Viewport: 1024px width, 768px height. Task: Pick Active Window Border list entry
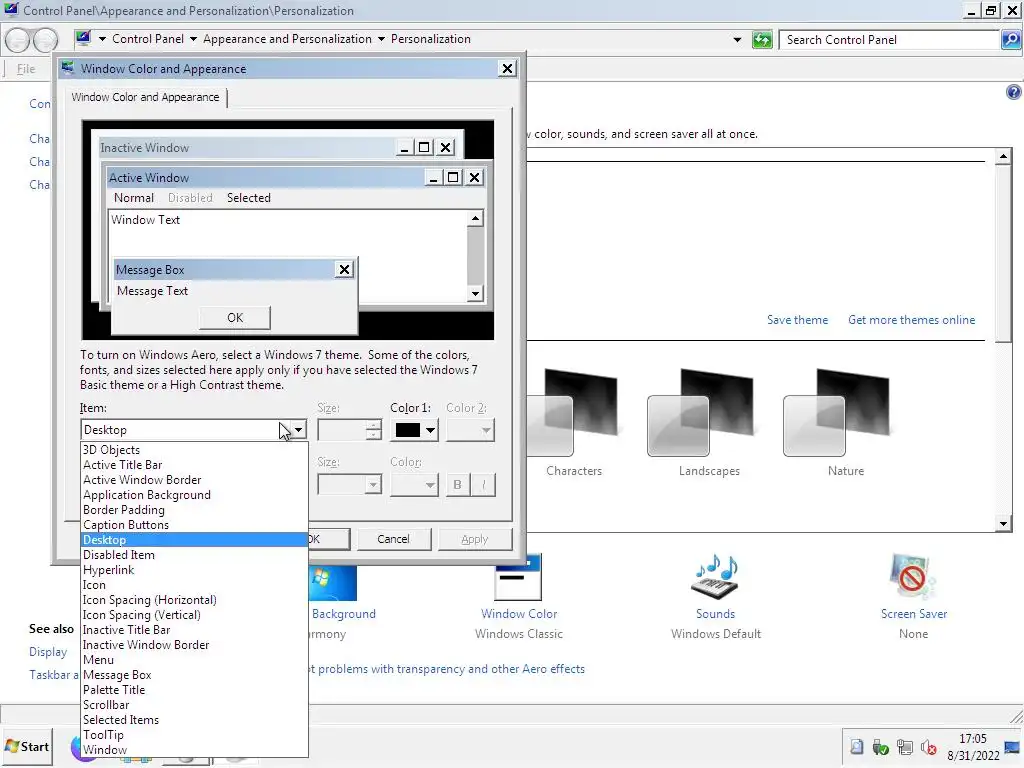(194, 480)
